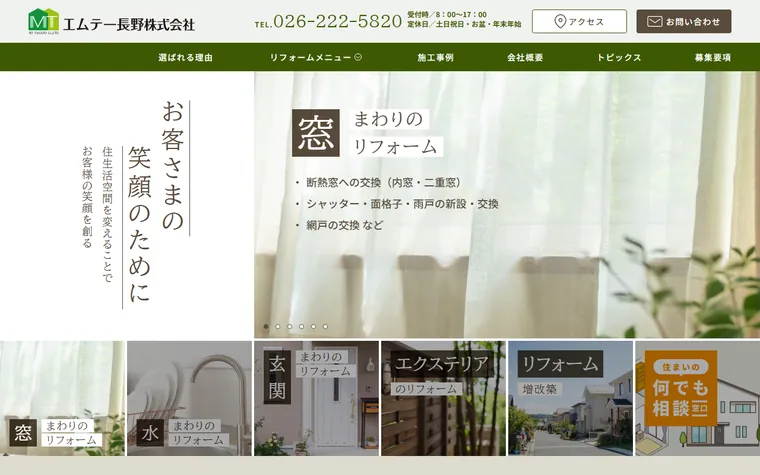760x475 pixels.
Task: Select the third slide indicator dot
Action: click(289, 327)
